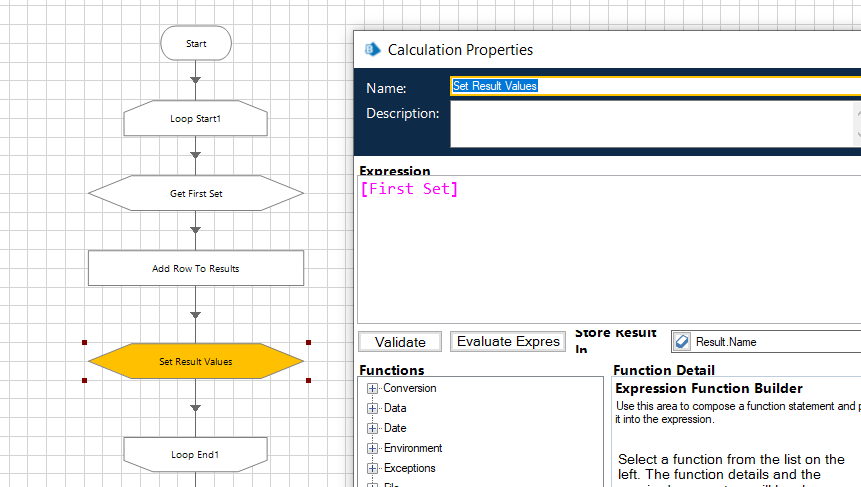This screenshot has width=861, height=487.
Task: Click the data item icon beside Result.Name
Action: click(x=681, y=342)
